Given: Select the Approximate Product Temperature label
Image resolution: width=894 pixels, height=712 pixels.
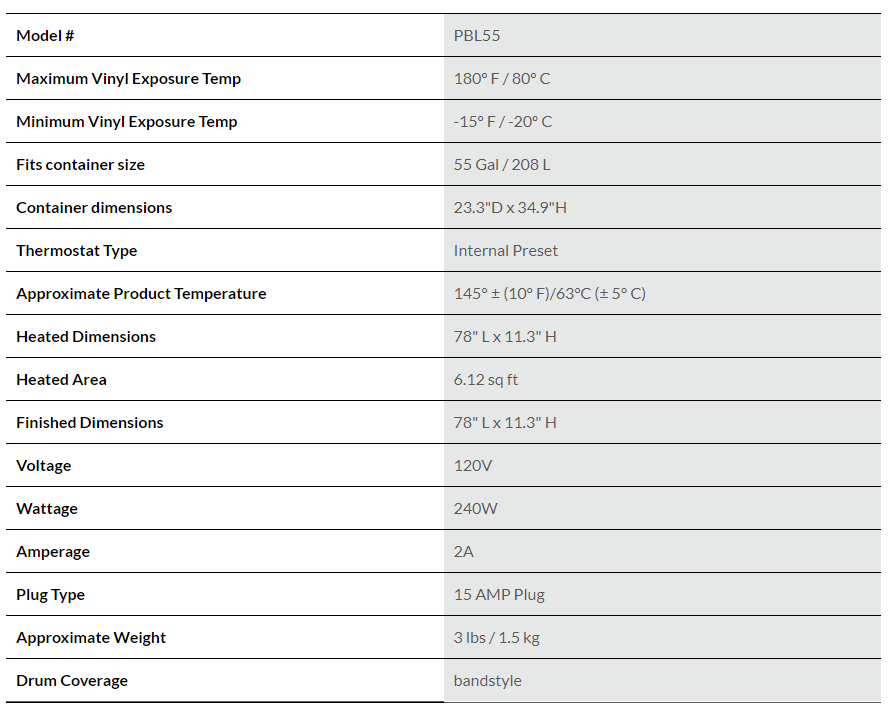Looking at the screenshot, I should point(141,294).
